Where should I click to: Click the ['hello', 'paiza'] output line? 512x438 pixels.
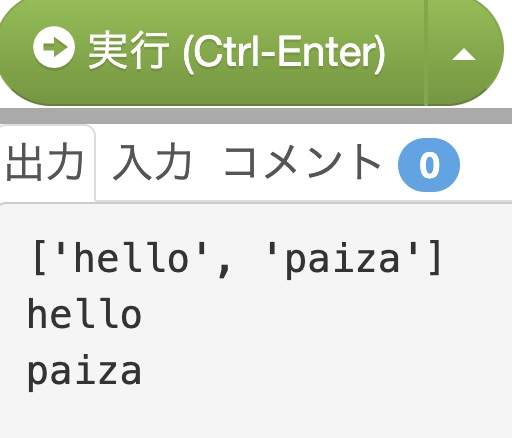pos(237,259)
